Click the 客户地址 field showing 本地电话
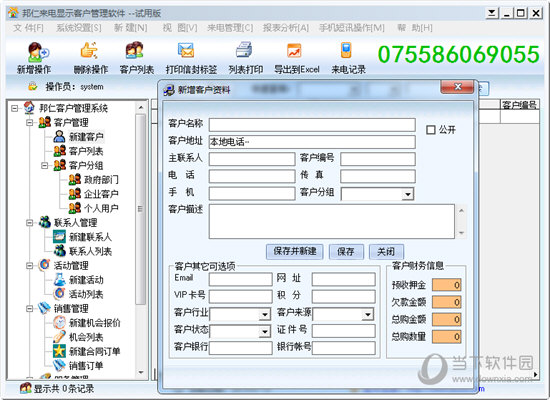The width and height of the screenshot is (550, 400). 312,142
